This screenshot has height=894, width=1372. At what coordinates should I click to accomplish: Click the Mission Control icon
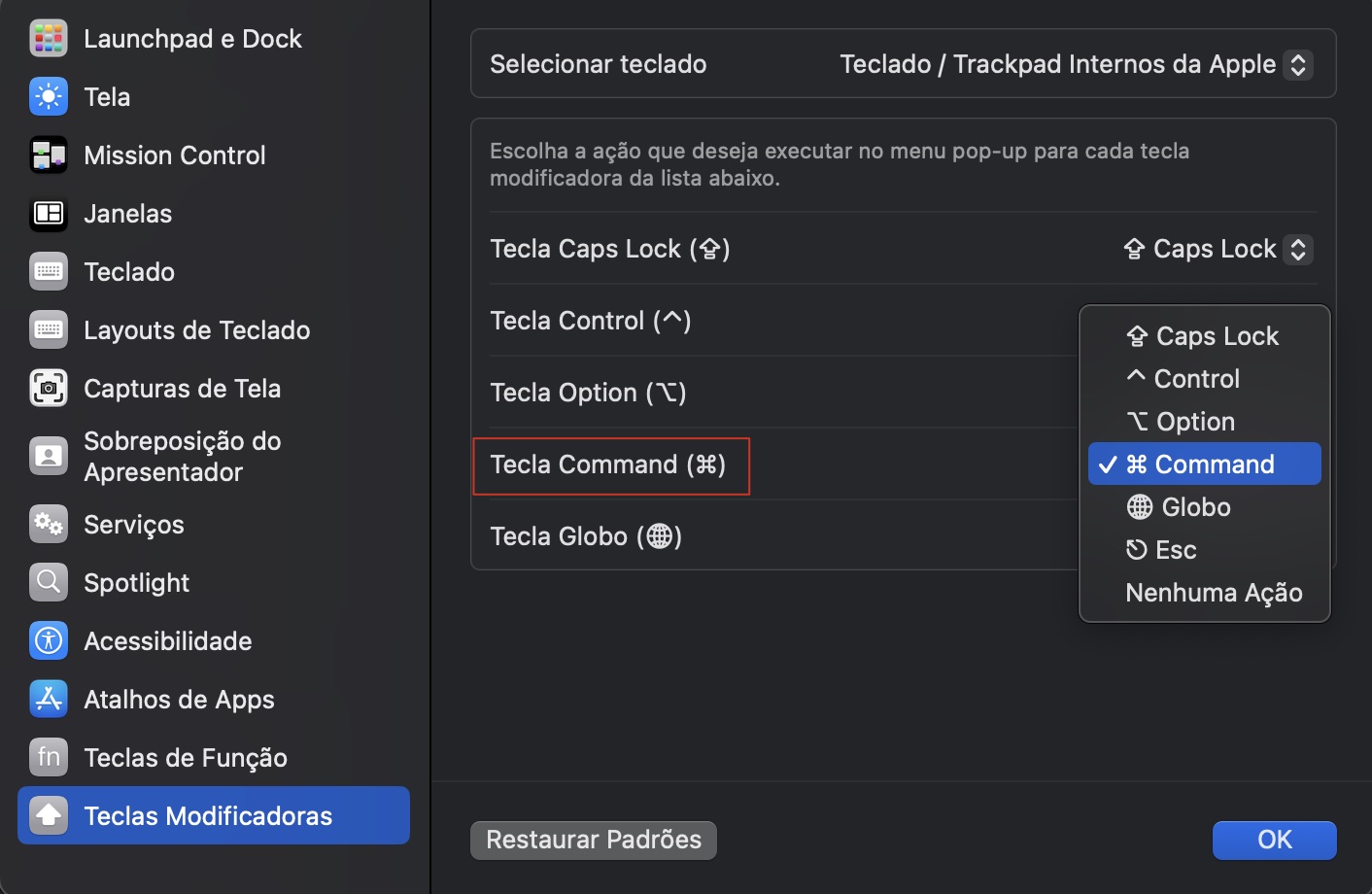48,155
